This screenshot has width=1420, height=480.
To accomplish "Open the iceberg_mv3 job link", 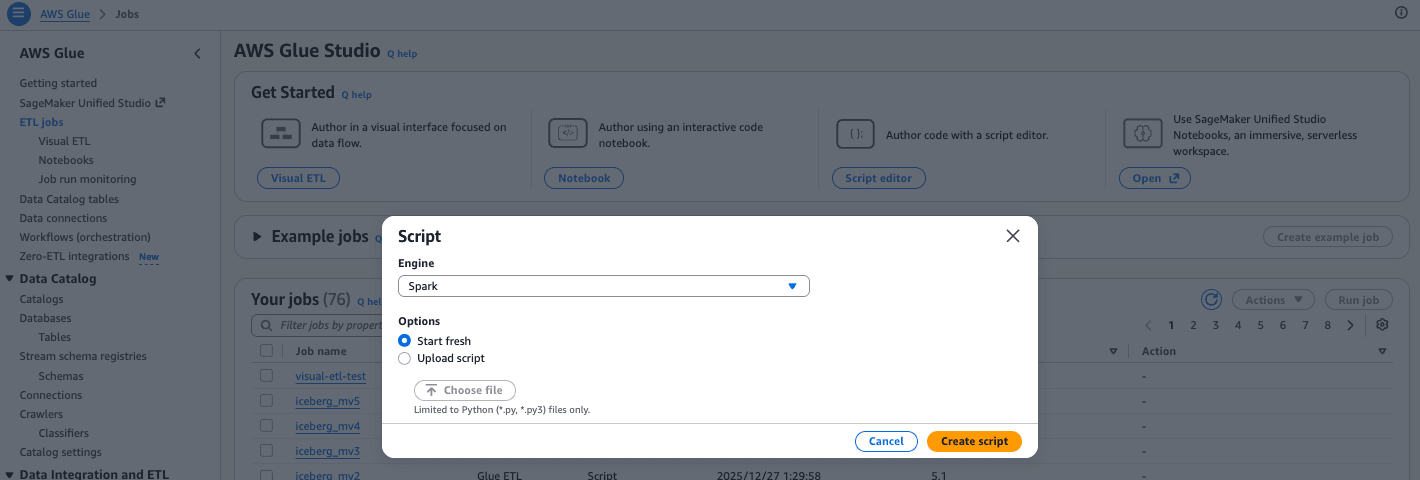I will coord(328,451).
